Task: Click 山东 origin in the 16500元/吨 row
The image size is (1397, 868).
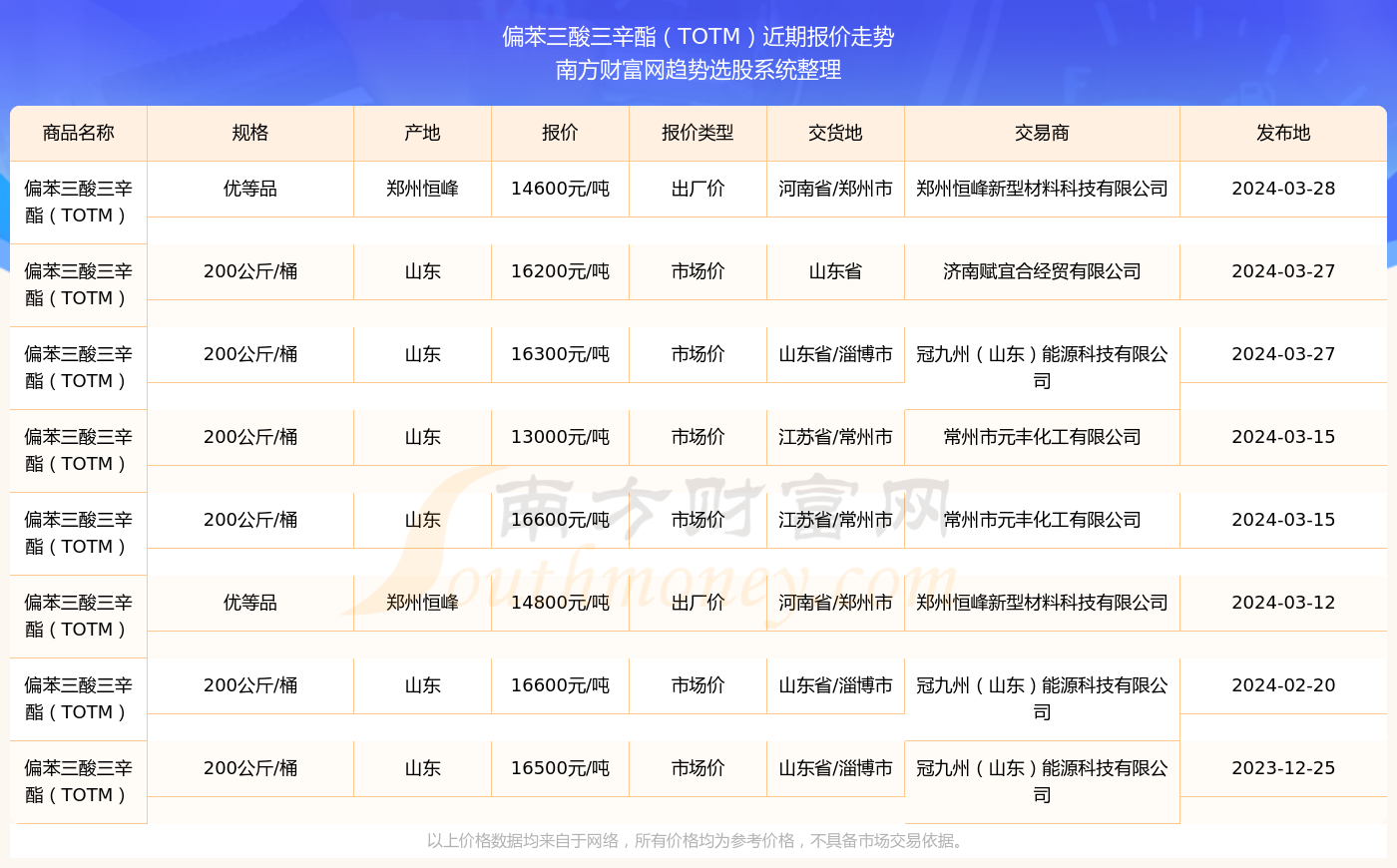Action: (x=423, y=768)
